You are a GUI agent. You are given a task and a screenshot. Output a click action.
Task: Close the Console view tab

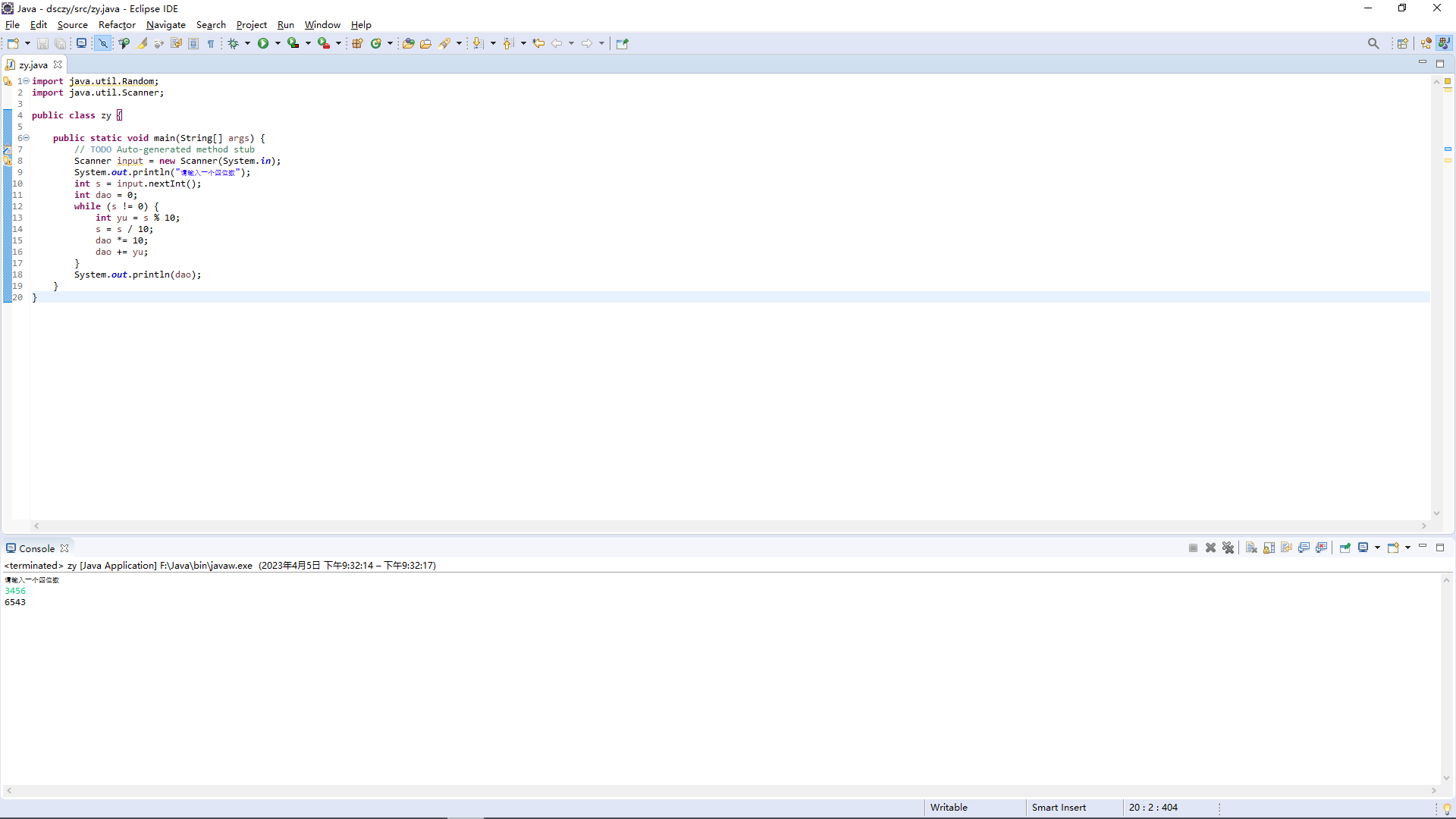coord(64,548)
